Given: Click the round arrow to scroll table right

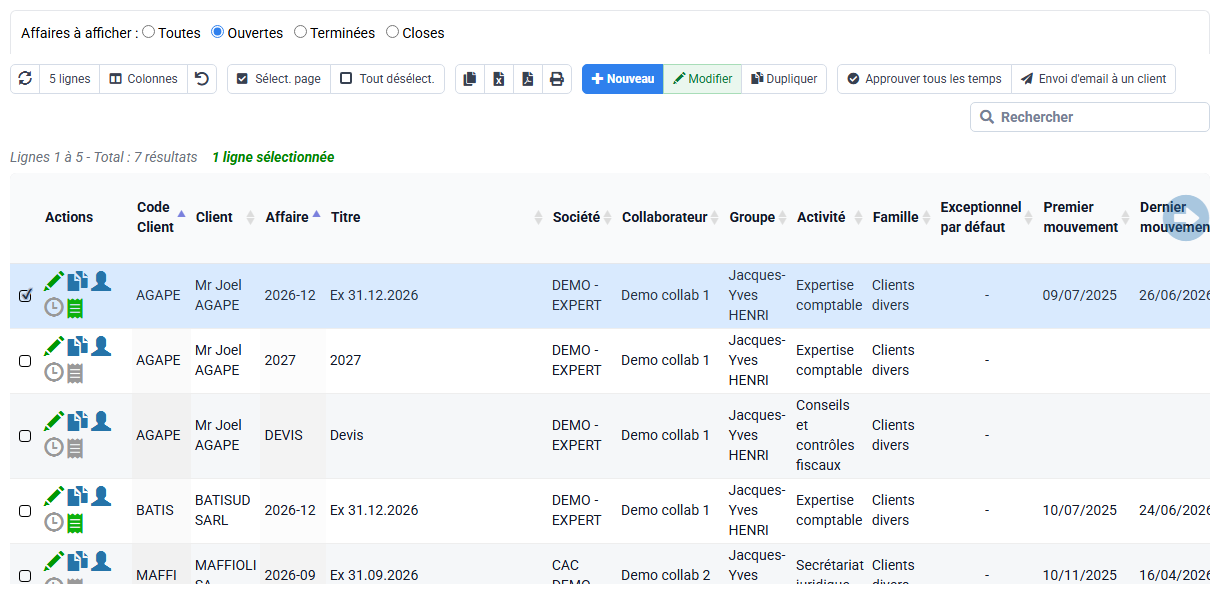Looking at the screenshot, I should (x=1186, y=217).
